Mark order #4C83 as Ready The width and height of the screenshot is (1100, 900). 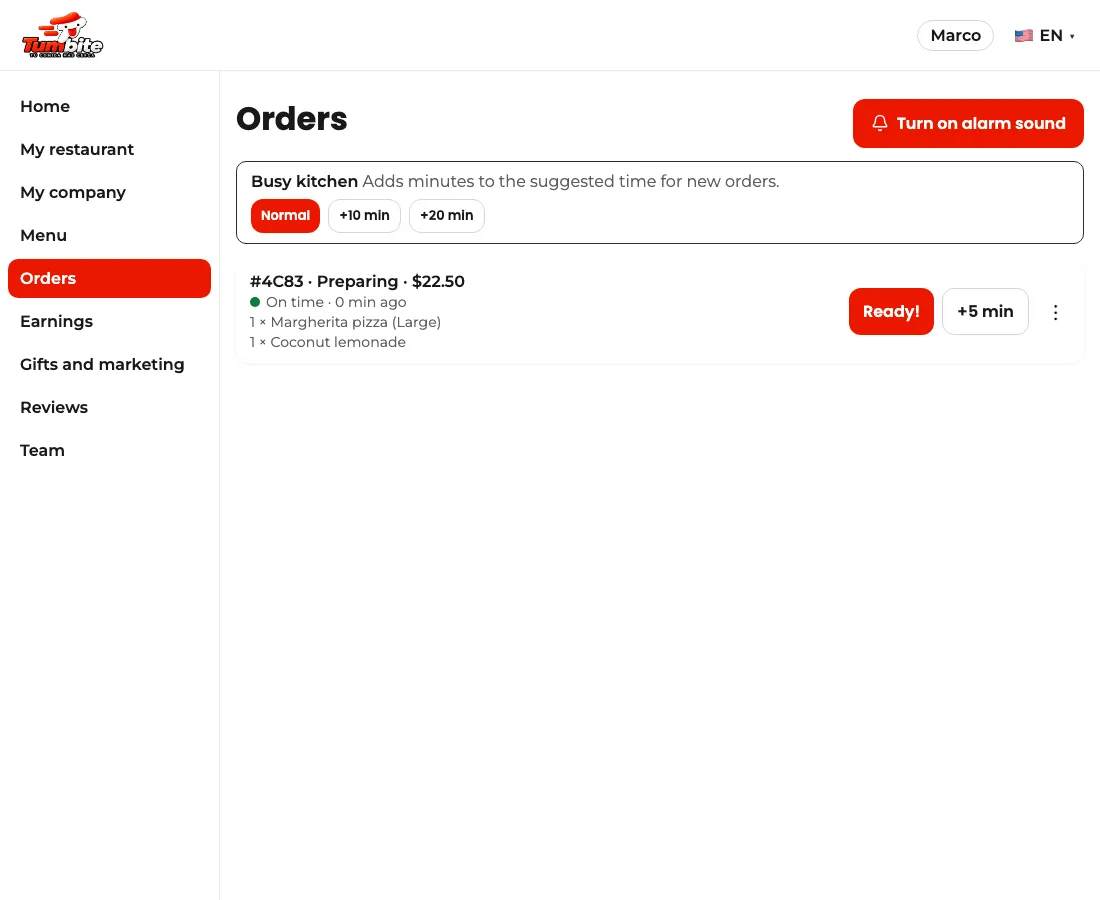pos(891,311)
